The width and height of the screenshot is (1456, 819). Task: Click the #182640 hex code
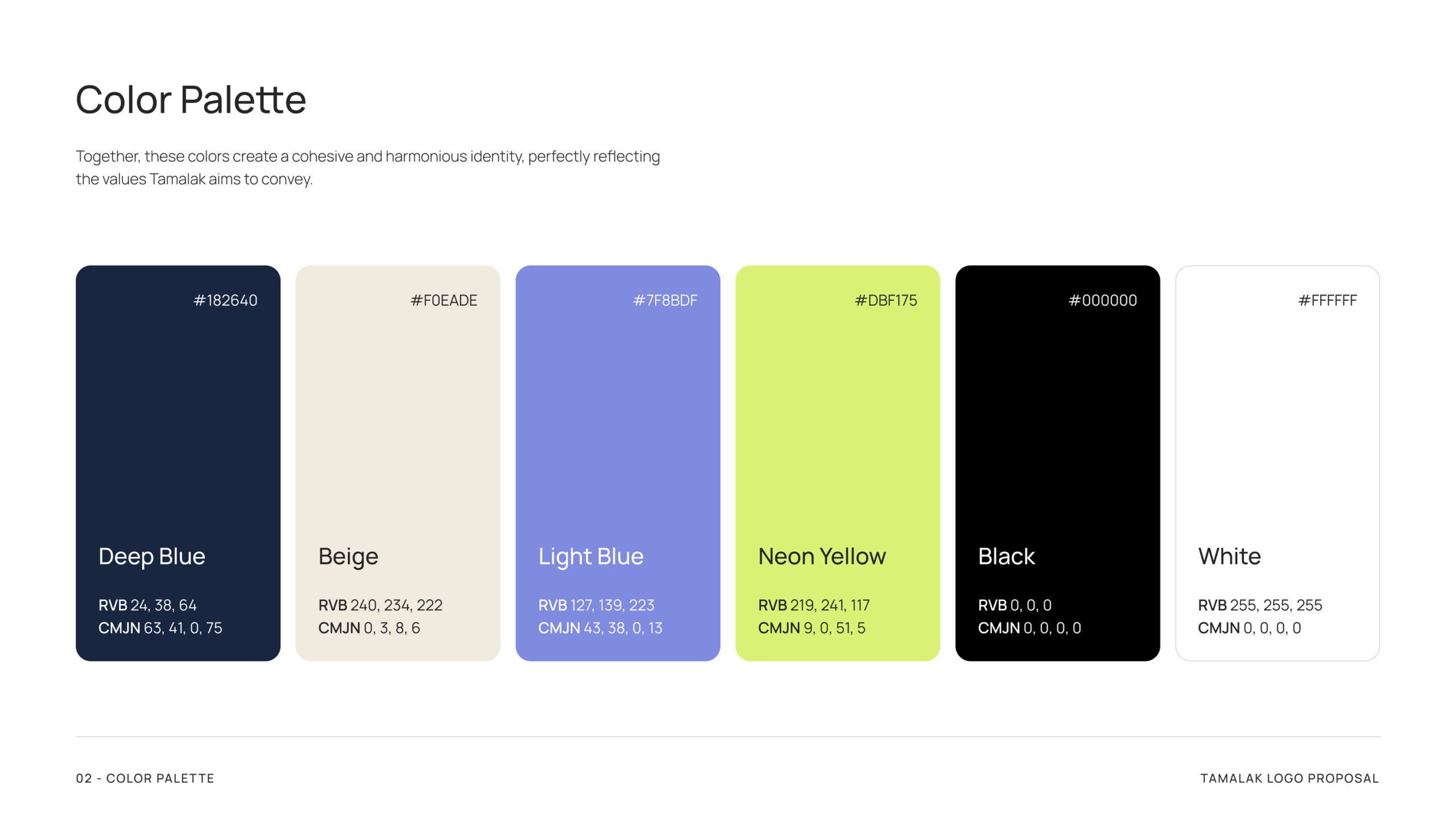(225, 300)
